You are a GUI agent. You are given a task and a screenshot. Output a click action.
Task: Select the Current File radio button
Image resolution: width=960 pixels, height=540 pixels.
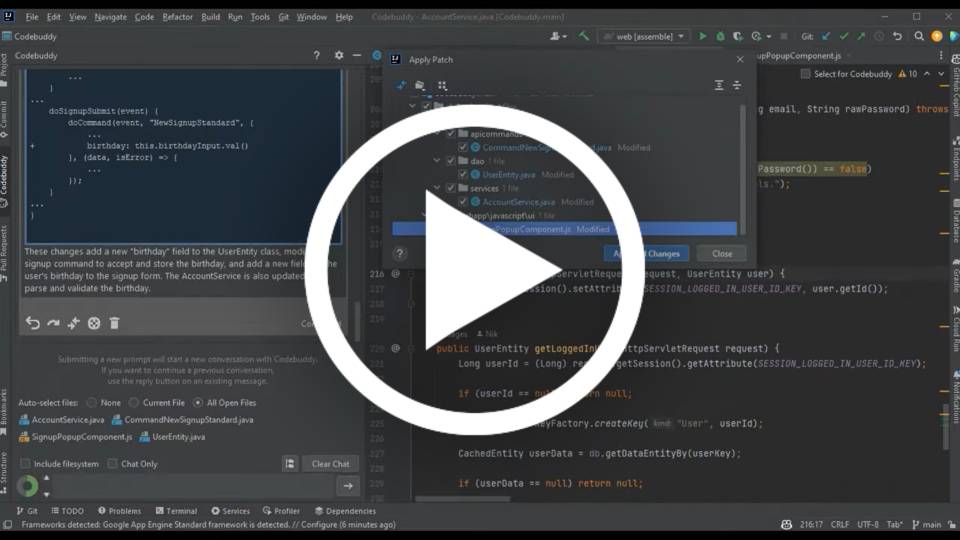pos(133,403)
